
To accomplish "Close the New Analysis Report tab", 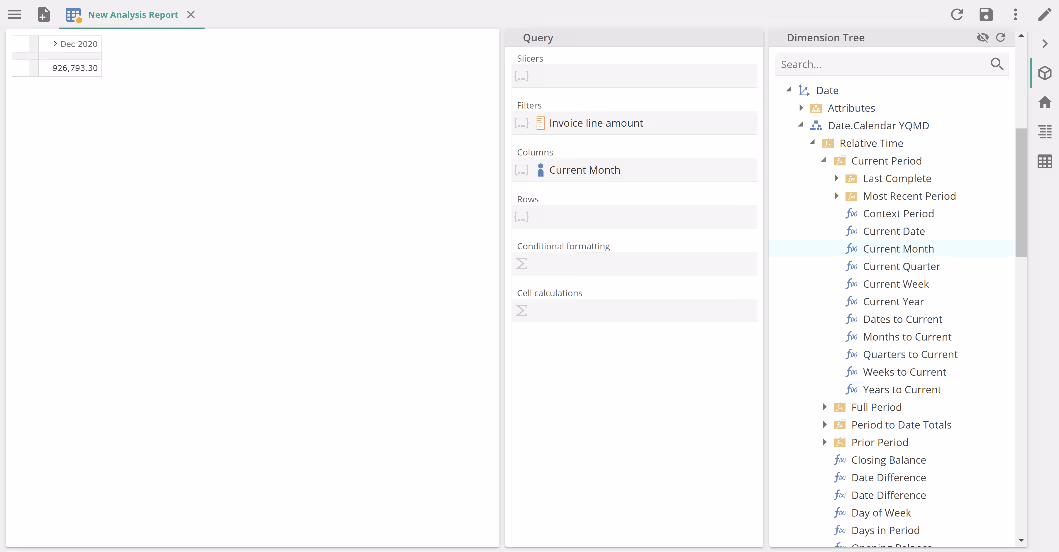I will (x=191, y=15).
